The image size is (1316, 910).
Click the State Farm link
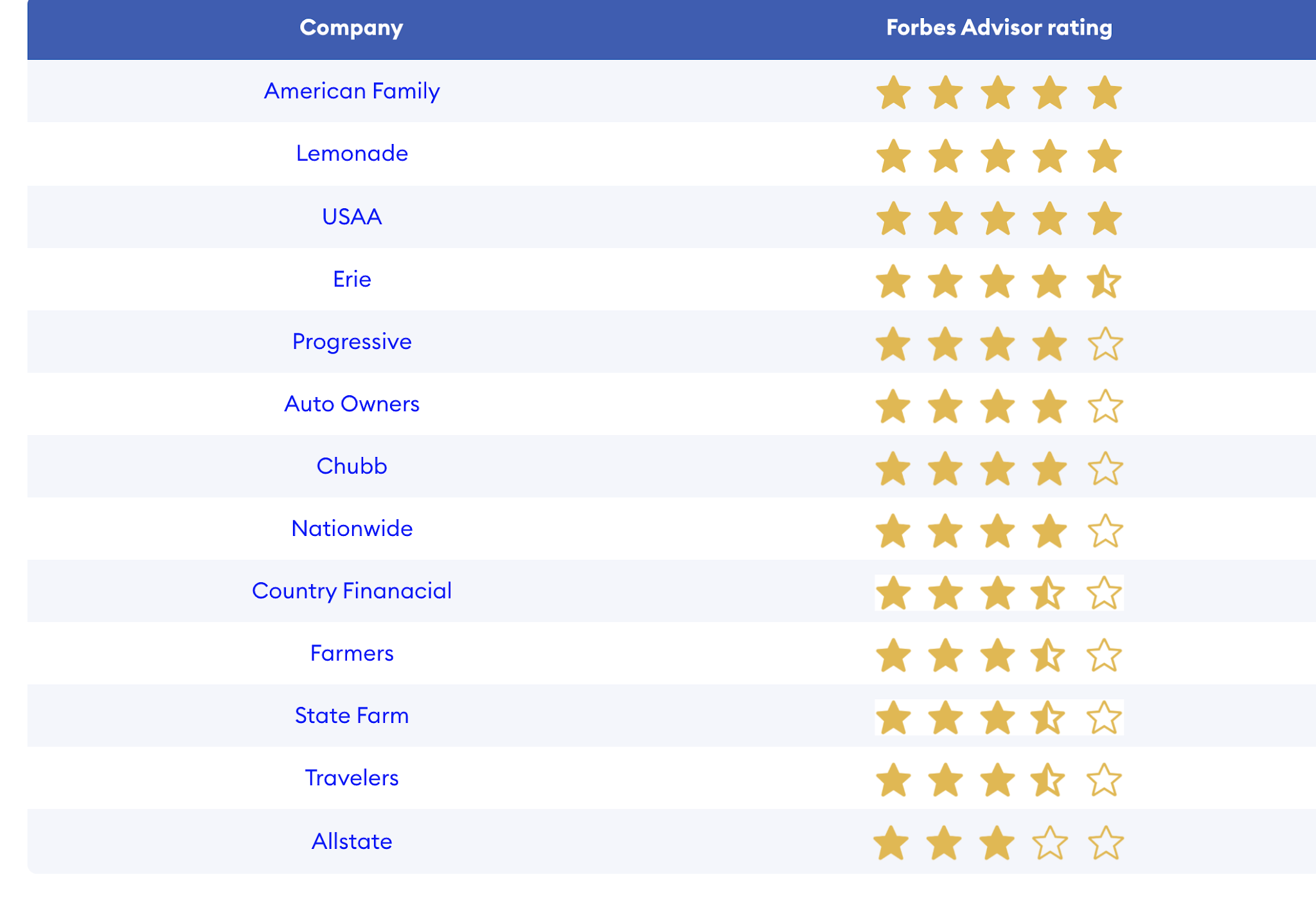click(351, 715)
